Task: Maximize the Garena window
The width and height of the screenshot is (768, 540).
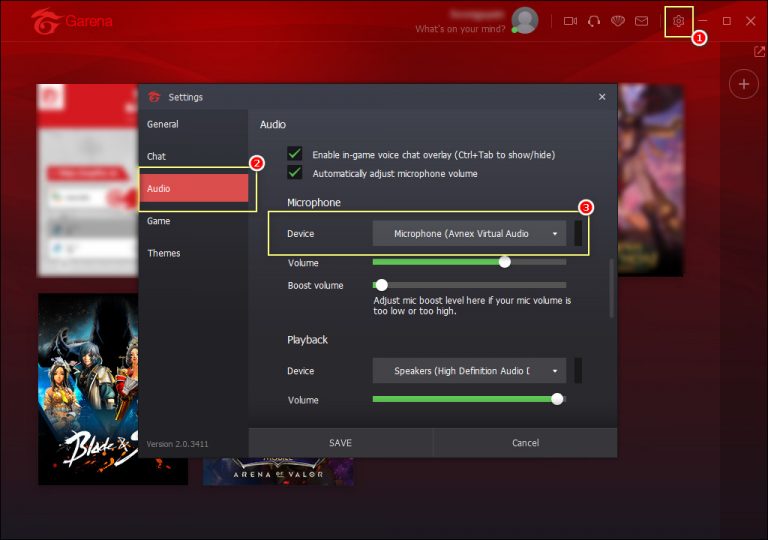Action: pyautogui.click(x=727, y=21)
